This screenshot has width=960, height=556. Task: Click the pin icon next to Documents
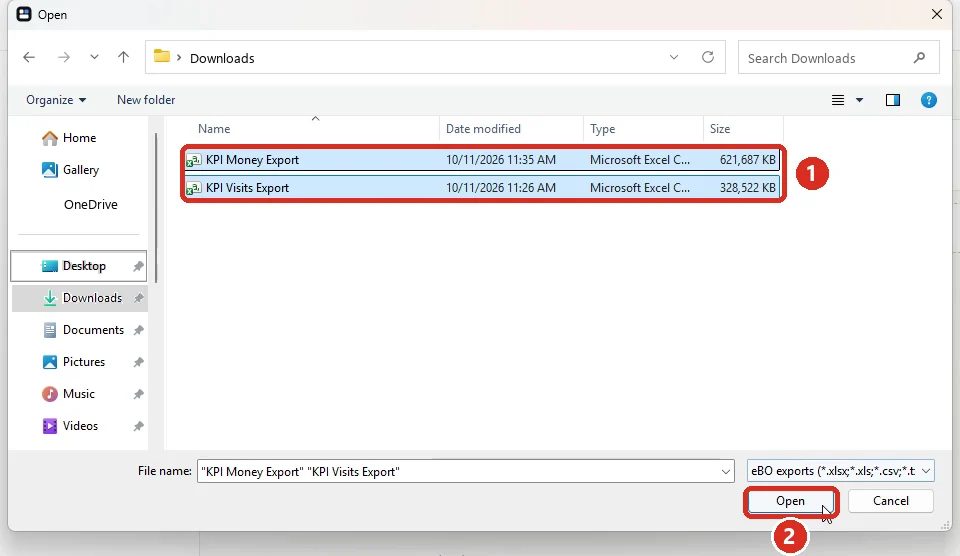coord(138,330)
